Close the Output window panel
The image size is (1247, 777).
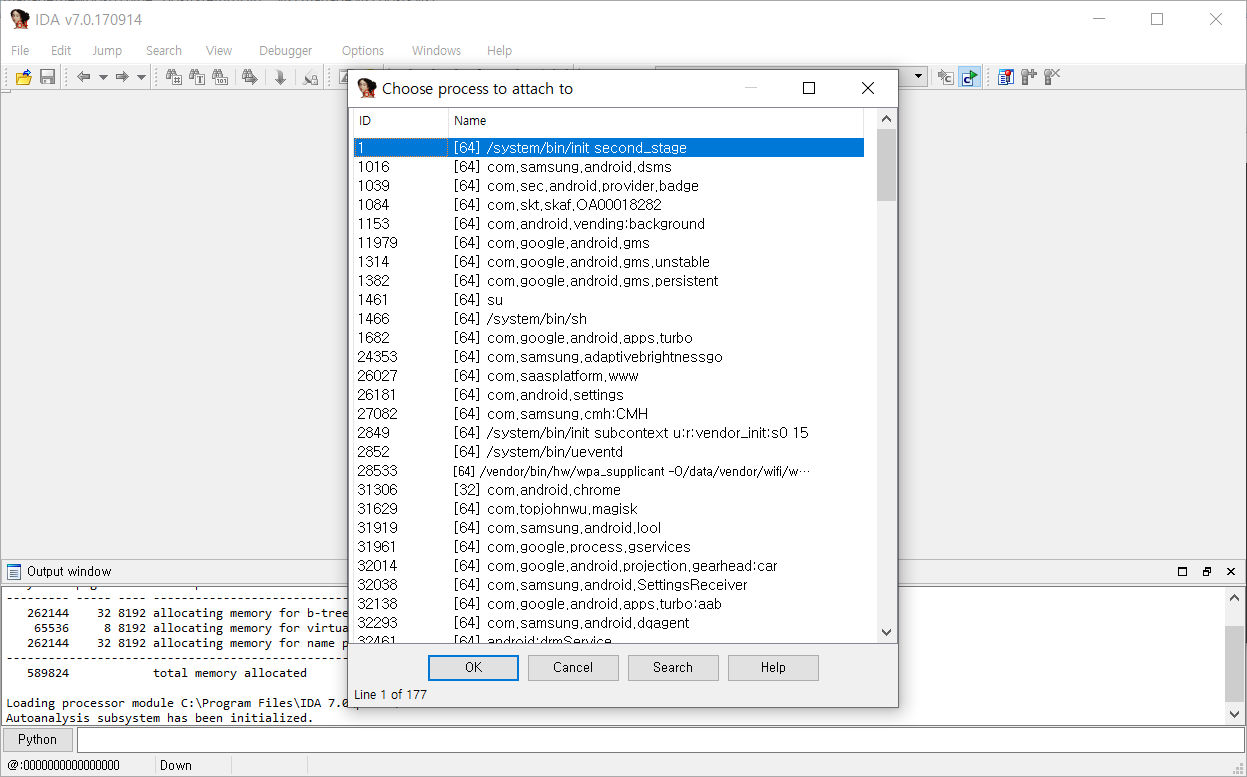point(1231,572)
